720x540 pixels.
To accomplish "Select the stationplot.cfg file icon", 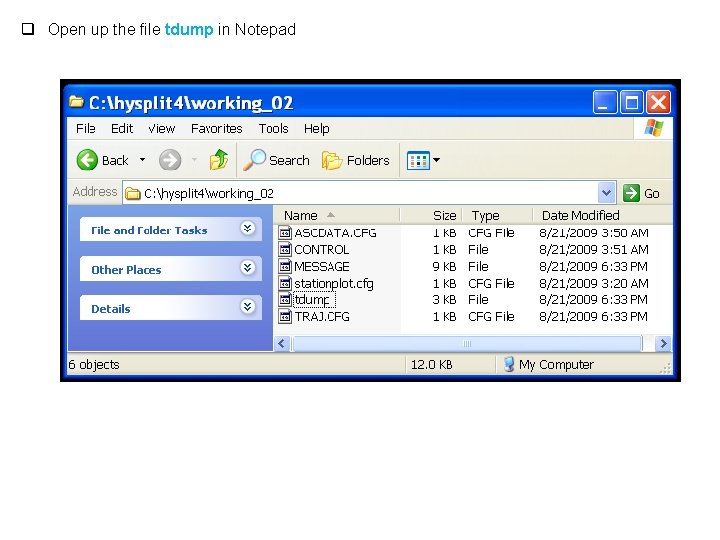I will point(285,283).
